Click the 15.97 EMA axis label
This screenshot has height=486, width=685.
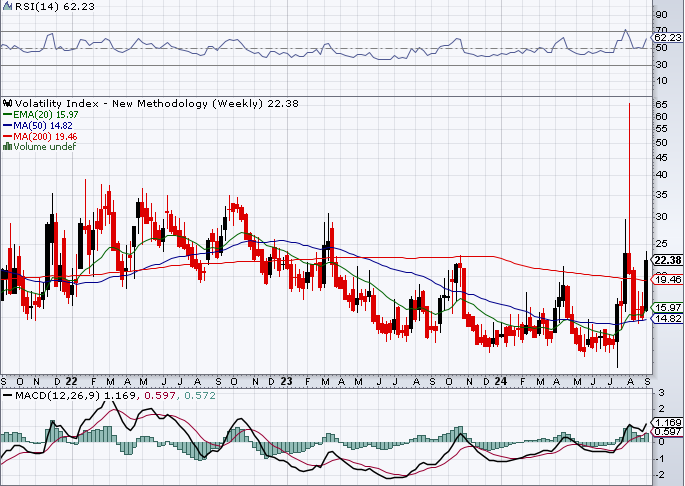pyautogui.click(x=667, y=308)
